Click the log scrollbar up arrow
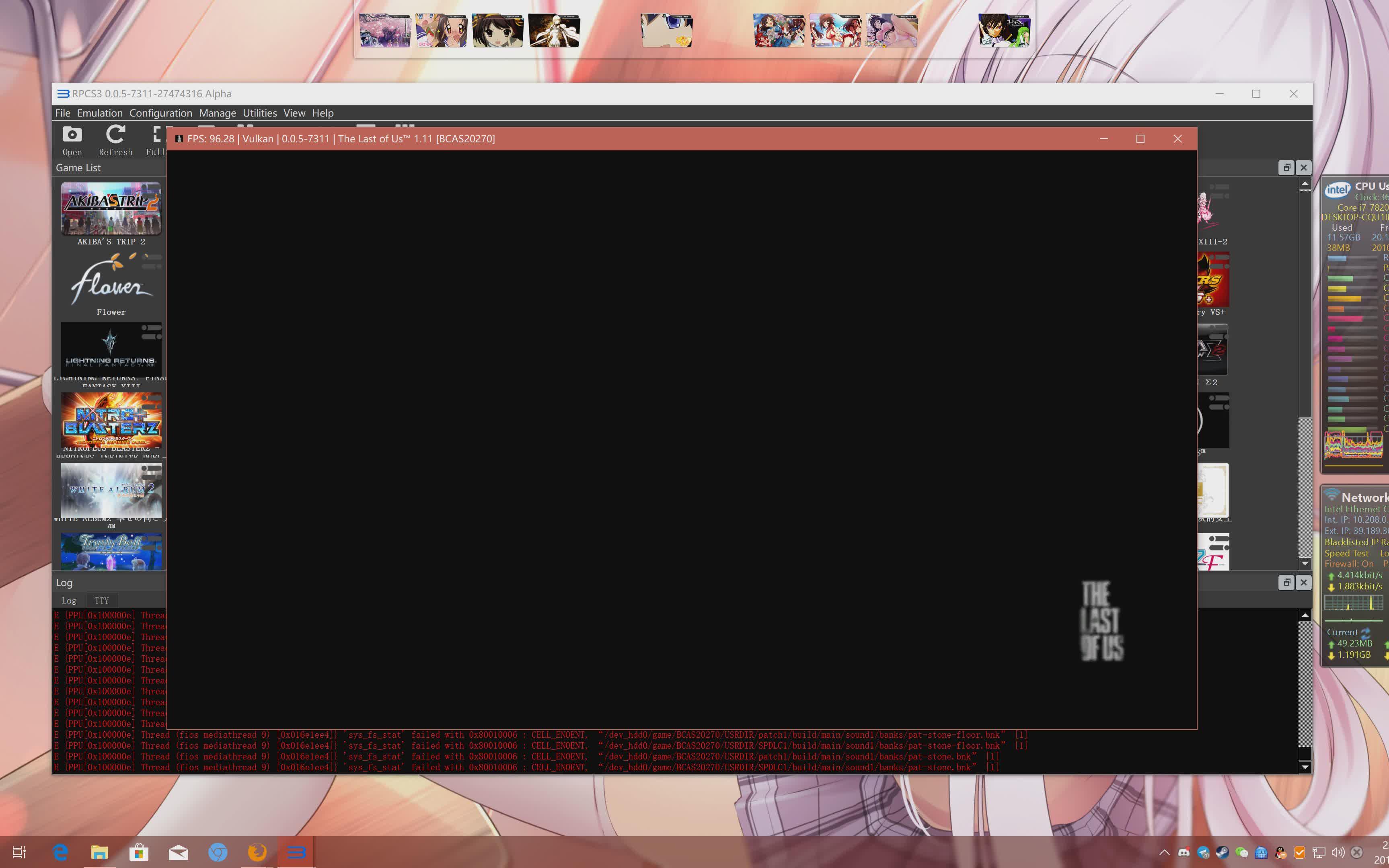 pos(1305,616)
